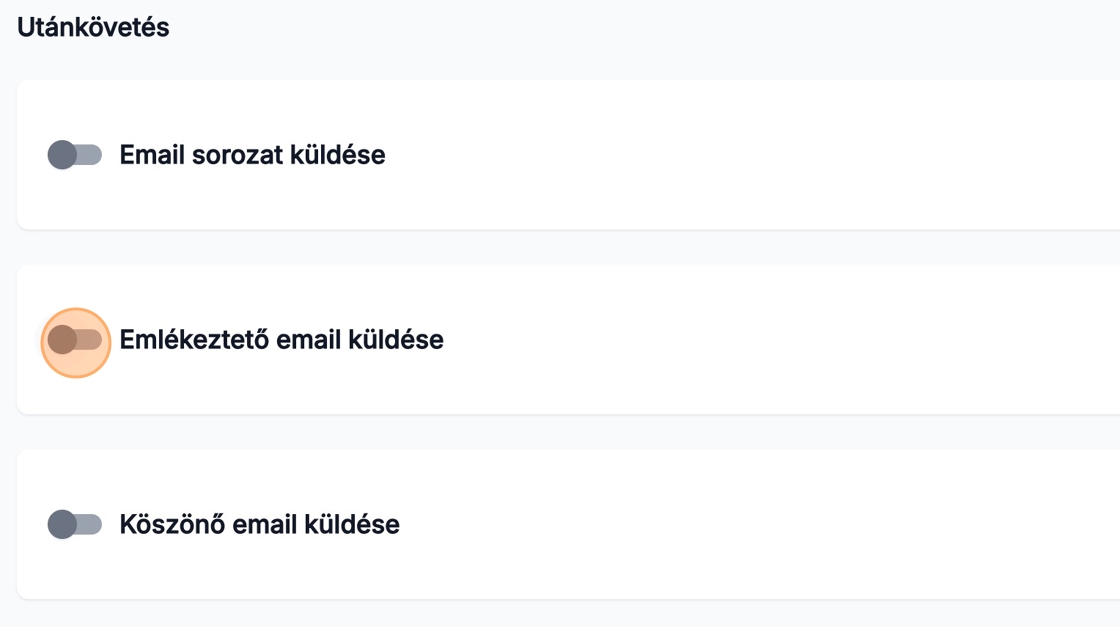Viewport: 1120px width, 627px height.
Task: Enable thank-you email sending switch
Action: click(75, 524)
